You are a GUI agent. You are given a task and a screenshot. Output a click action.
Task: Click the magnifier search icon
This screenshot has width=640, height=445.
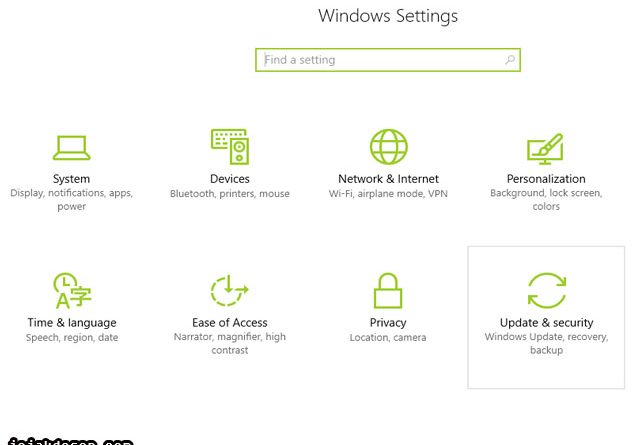click(x=510, y=60)
